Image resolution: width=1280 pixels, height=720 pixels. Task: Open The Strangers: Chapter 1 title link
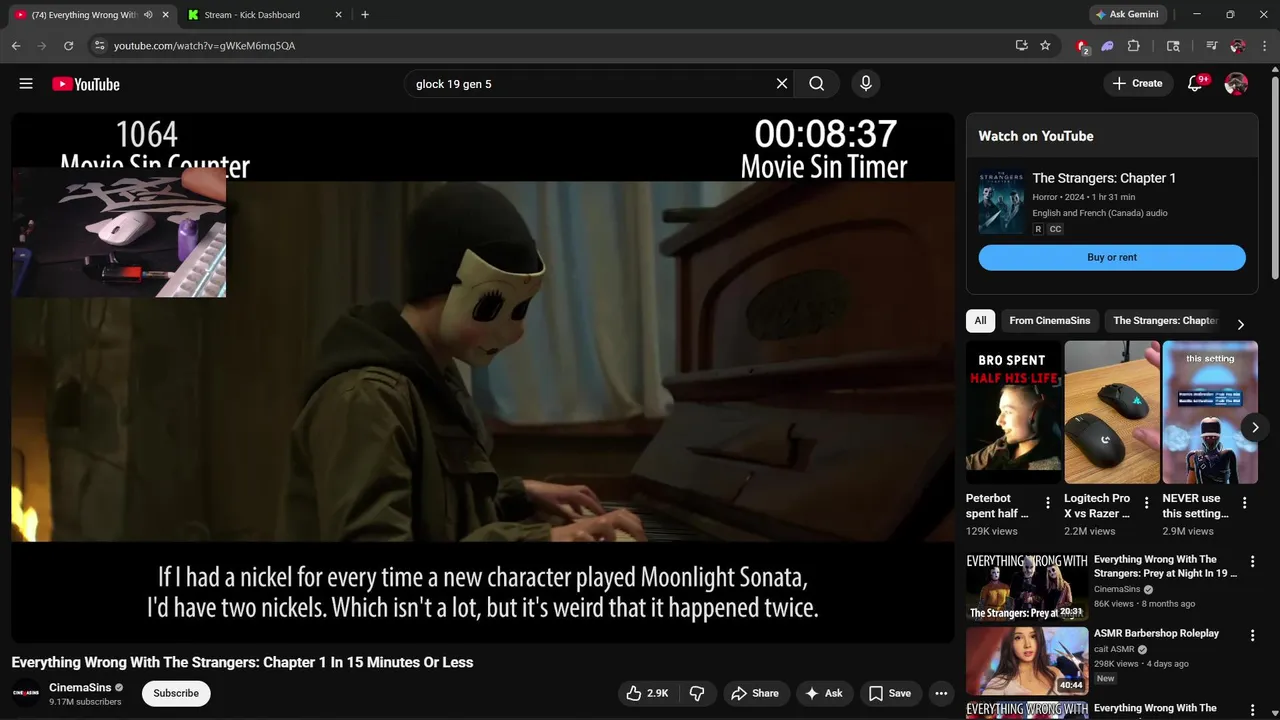tap(1104, 178)
